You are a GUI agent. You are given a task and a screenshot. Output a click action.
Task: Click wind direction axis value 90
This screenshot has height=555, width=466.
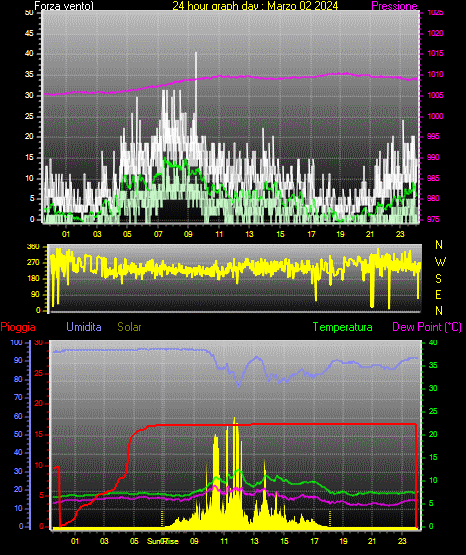[35, 294]
